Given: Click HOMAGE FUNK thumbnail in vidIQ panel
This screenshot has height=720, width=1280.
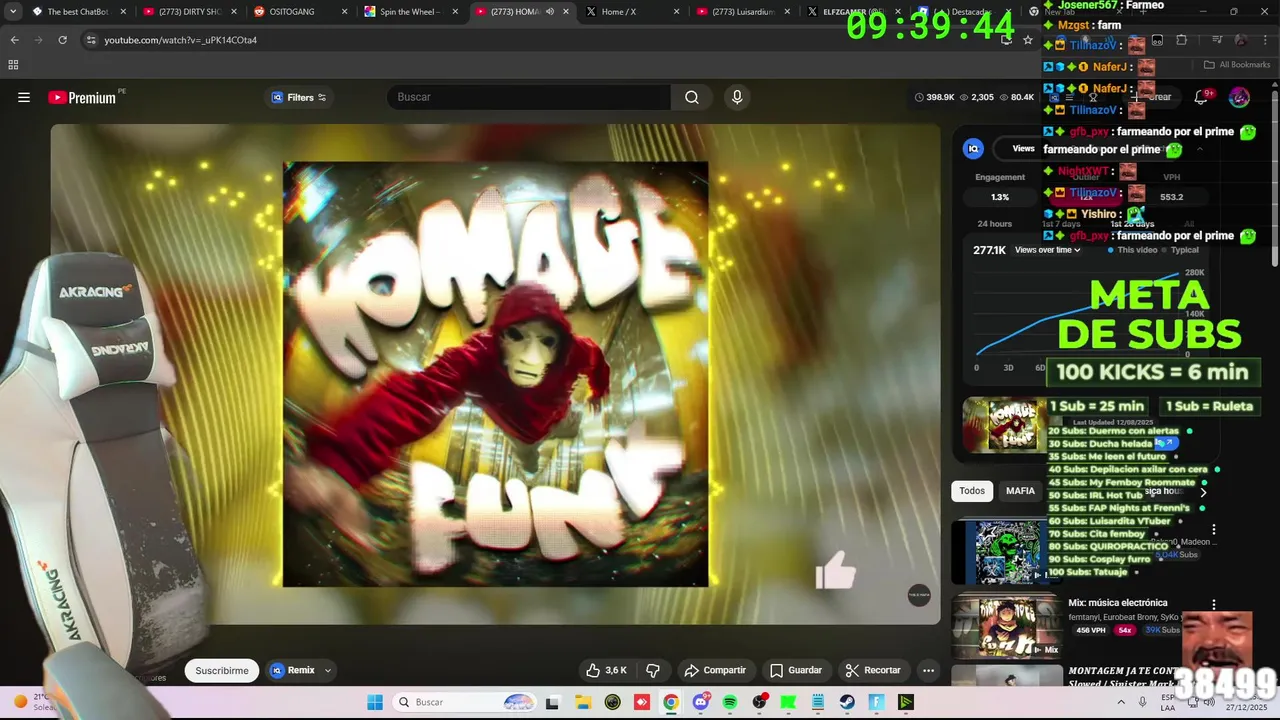Looking at the screenshot, I should [x=1004, y=425].
